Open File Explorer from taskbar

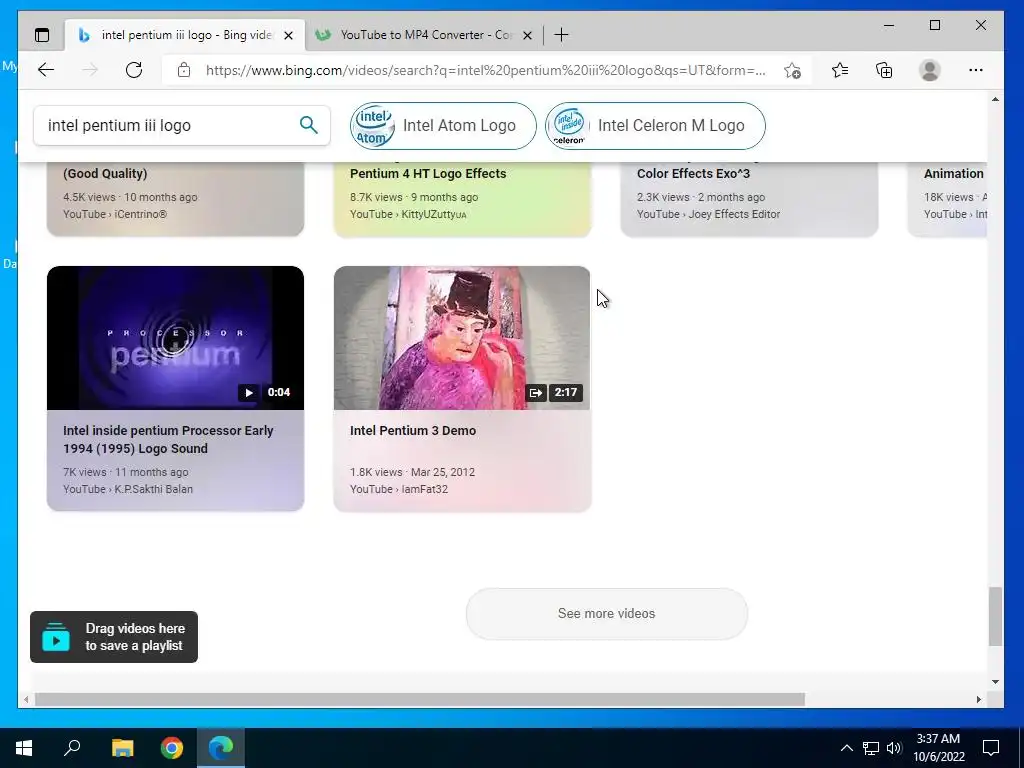122,748
